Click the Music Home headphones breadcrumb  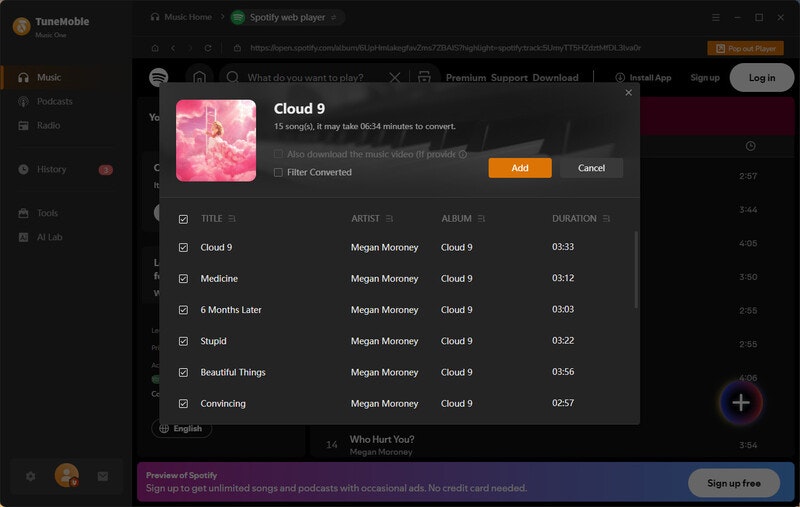pyautogui.click(x=181, y=17)
